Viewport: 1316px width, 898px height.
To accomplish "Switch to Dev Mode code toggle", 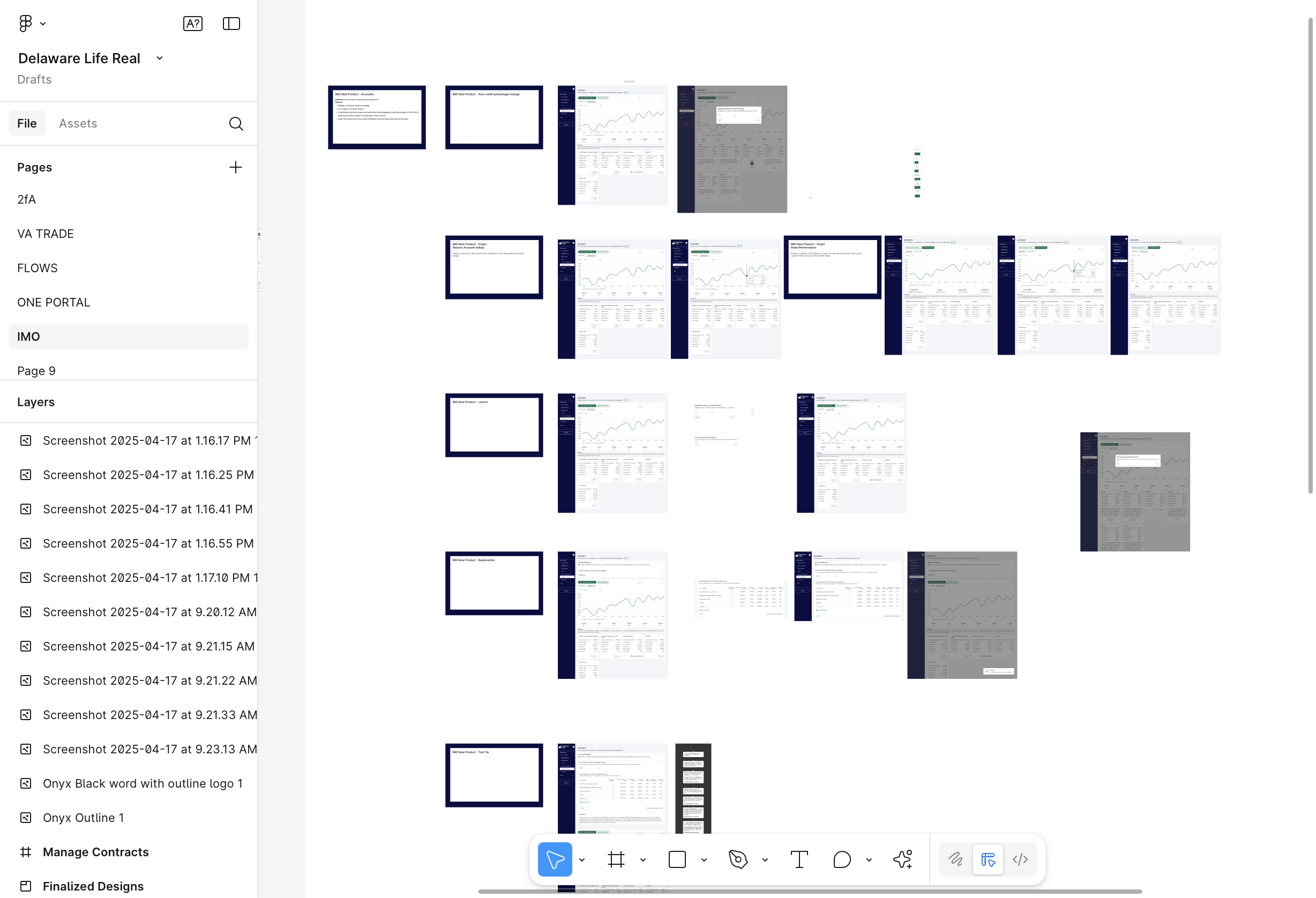I will [1020, 859].
